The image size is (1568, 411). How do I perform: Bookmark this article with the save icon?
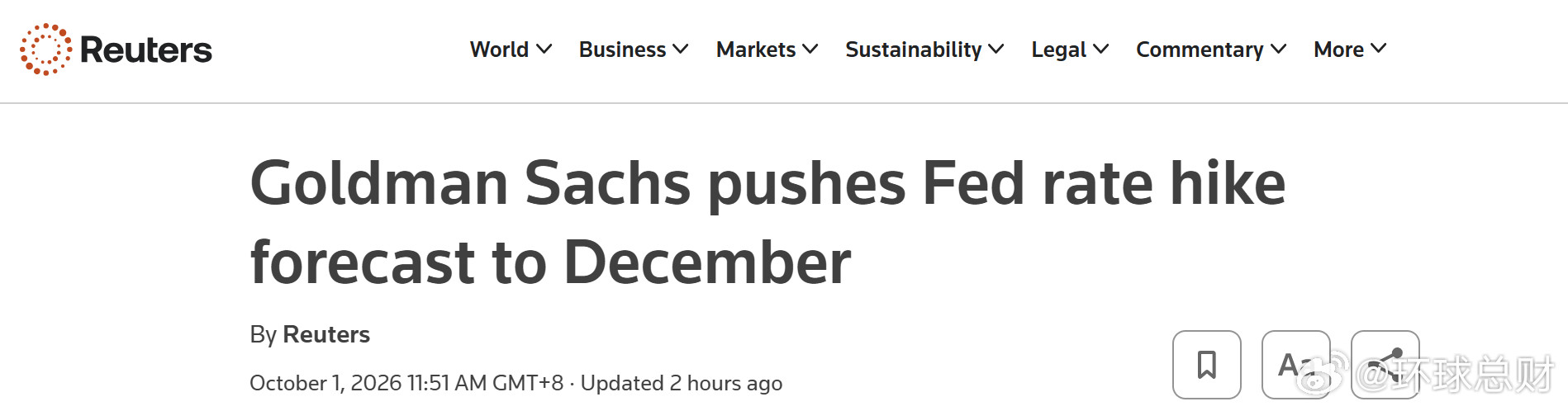(x=1207, y=365)
